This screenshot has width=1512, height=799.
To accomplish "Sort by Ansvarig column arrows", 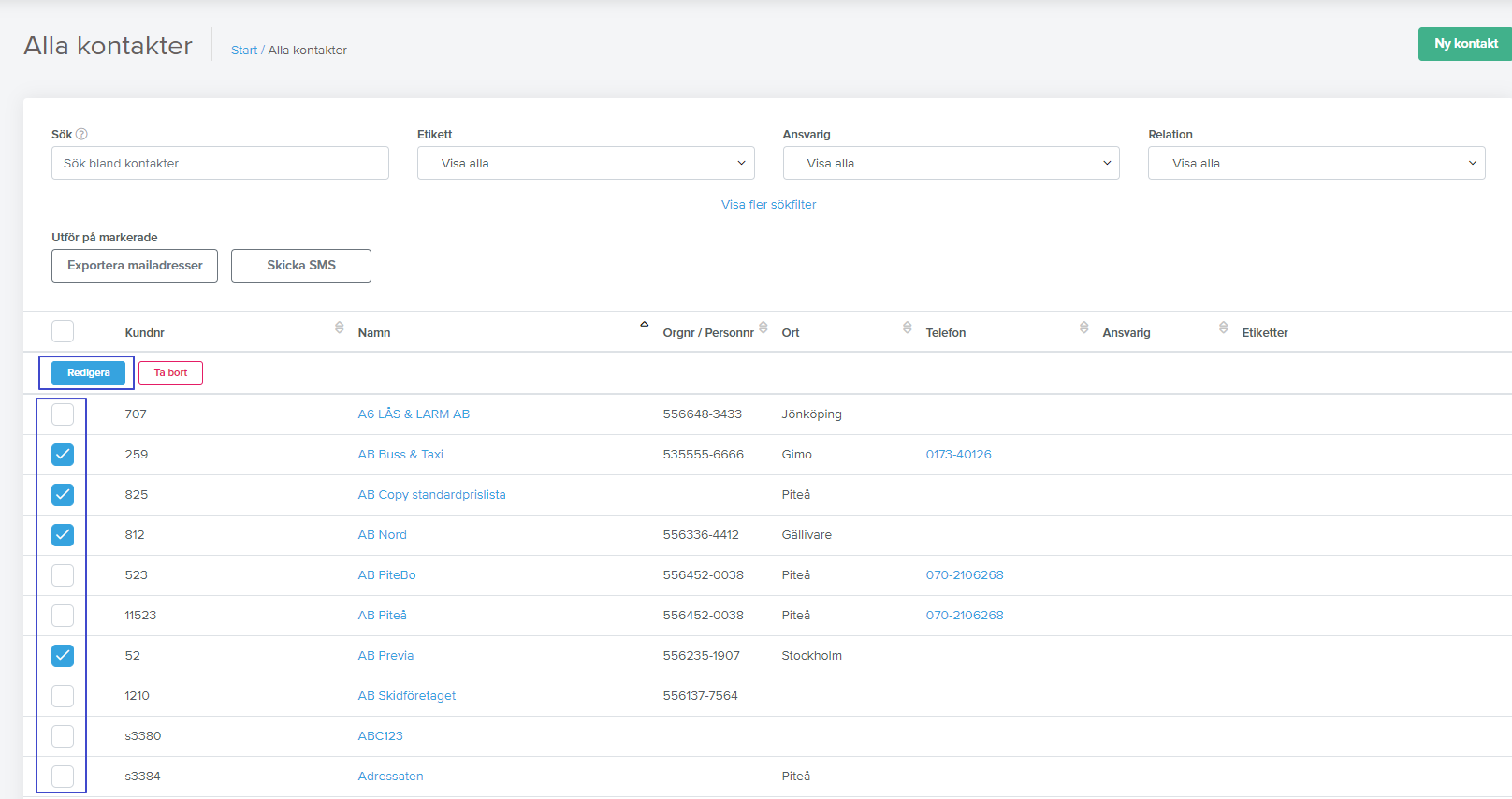I will [x=1224, y=327].
